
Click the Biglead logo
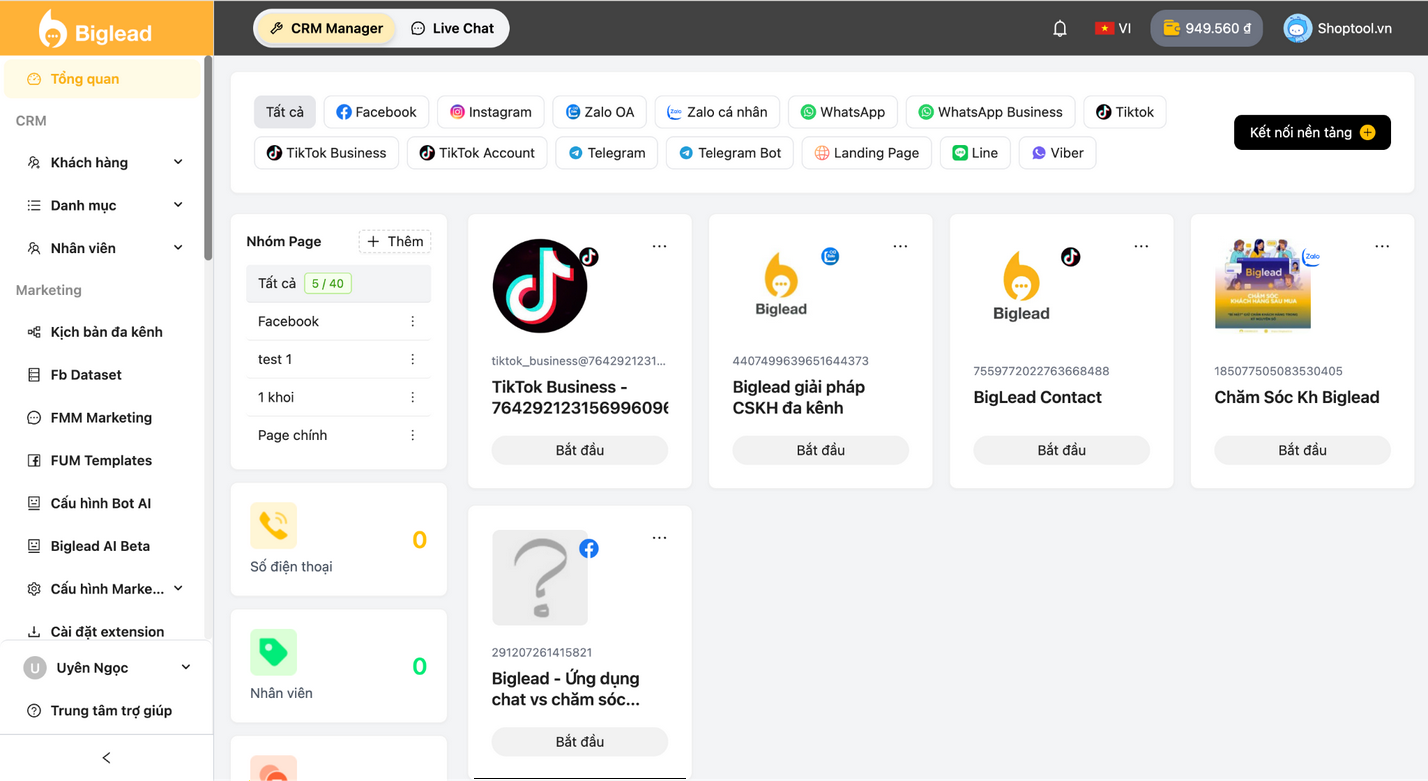(x=95, y=29)
